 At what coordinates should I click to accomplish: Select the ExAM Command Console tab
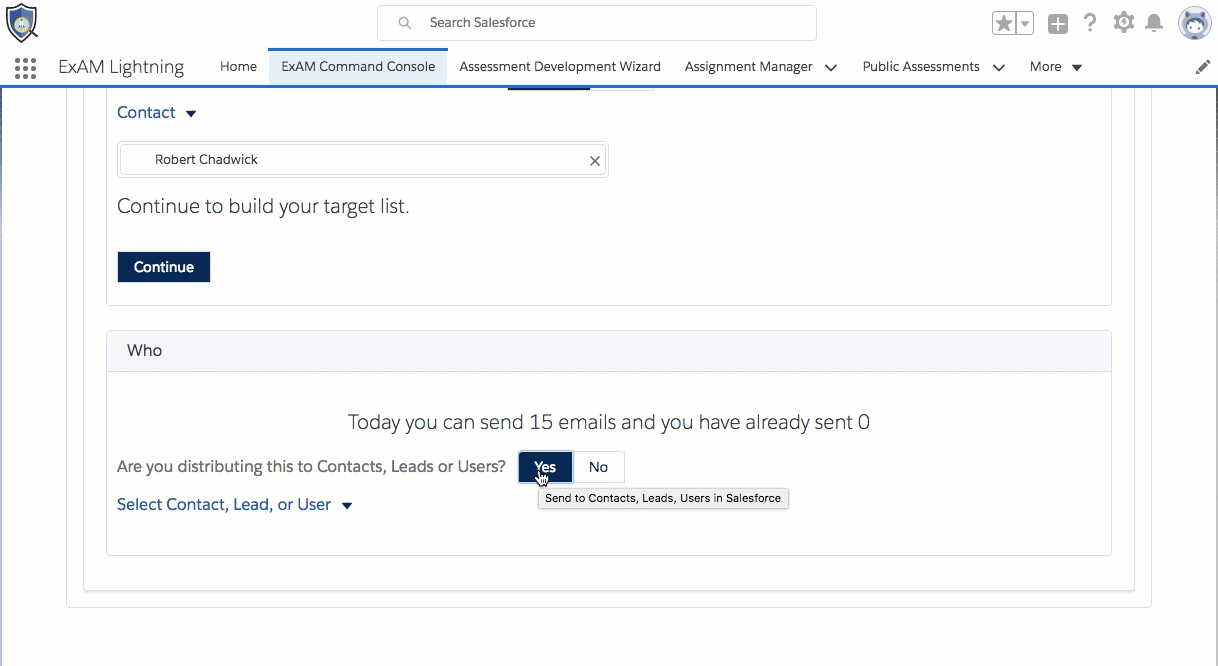(358, 66)
